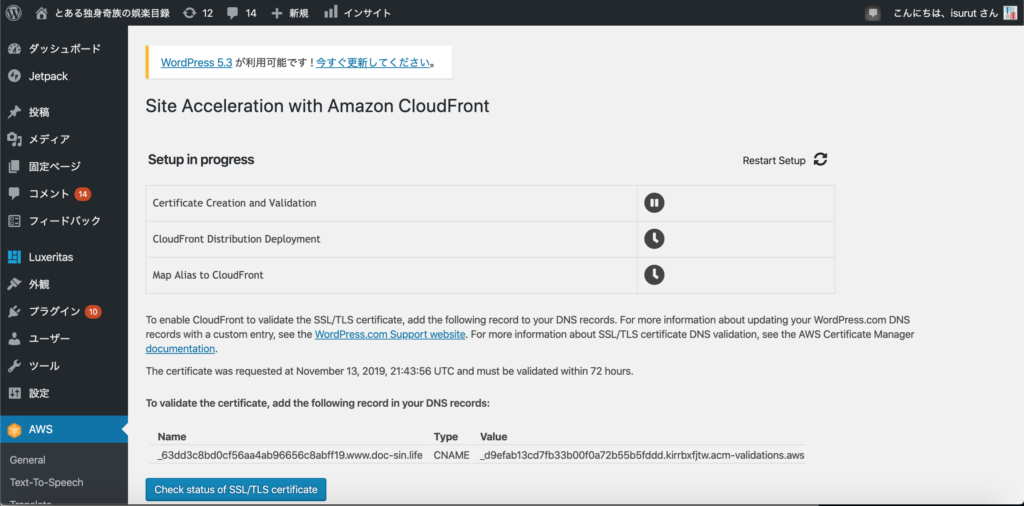
Task: Select the AWS sidebar menu item
Action: tap(64, 430)
